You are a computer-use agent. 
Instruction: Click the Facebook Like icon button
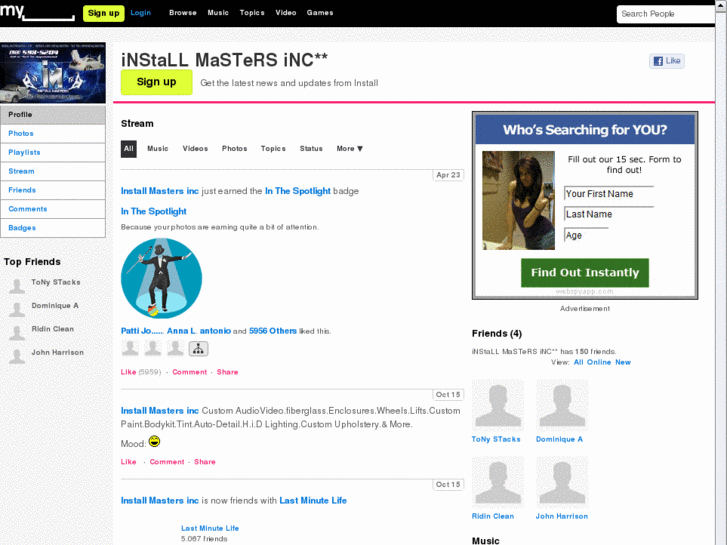[667, 61]
